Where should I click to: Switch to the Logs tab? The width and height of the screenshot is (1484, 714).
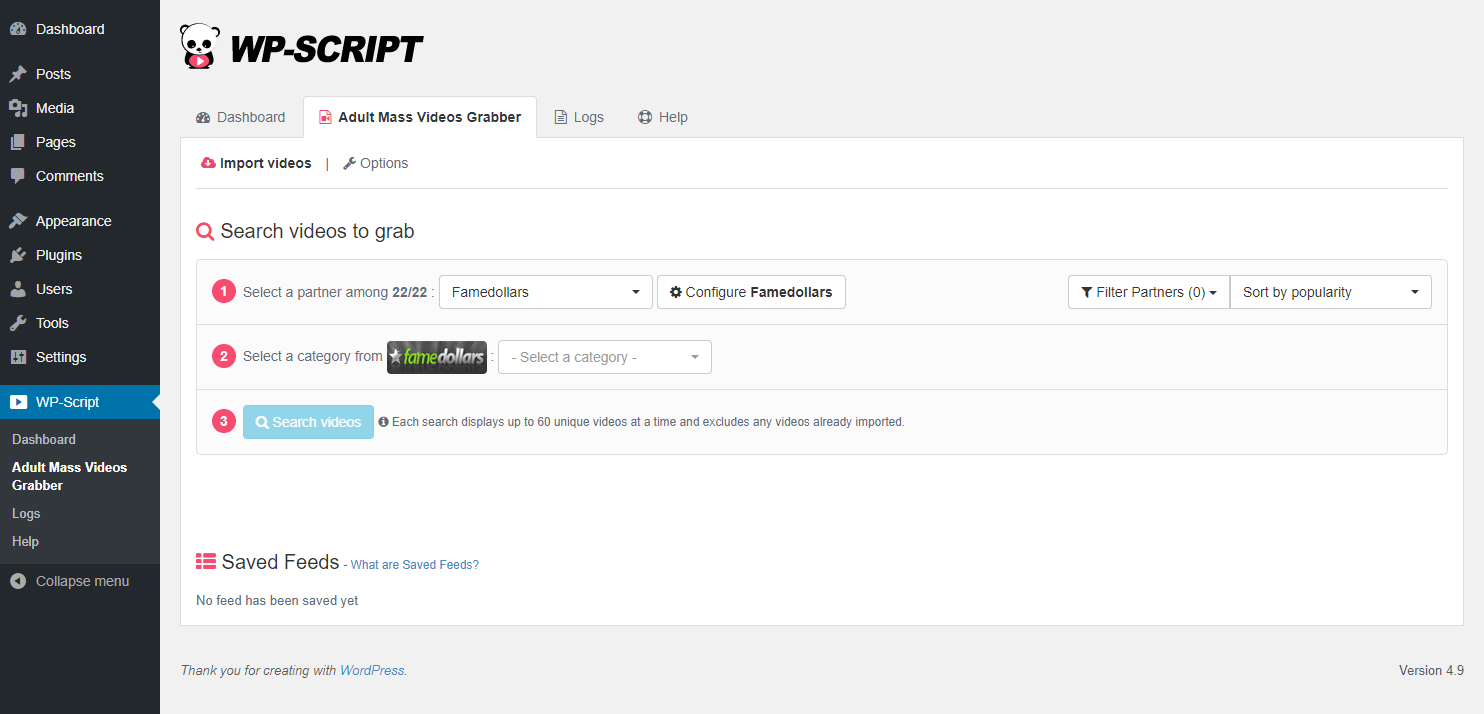(579, 117)
